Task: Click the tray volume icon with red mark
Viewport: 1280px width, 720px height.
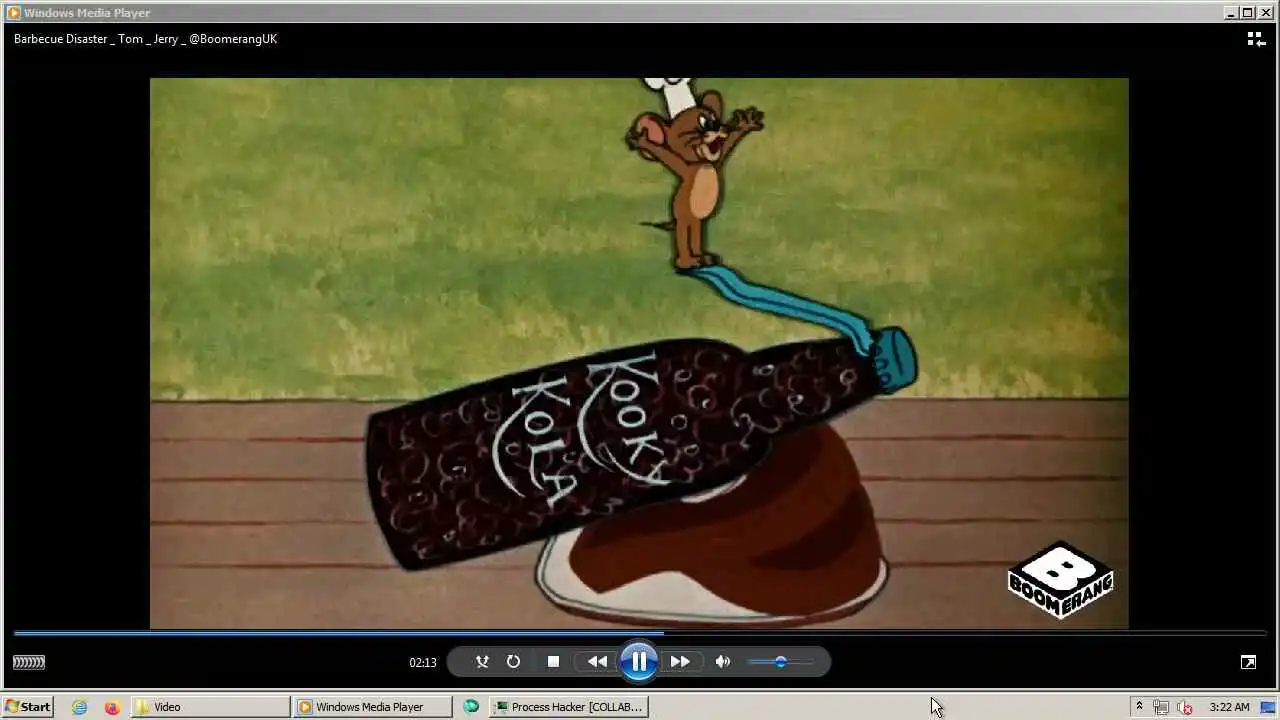Action: 1185,707
